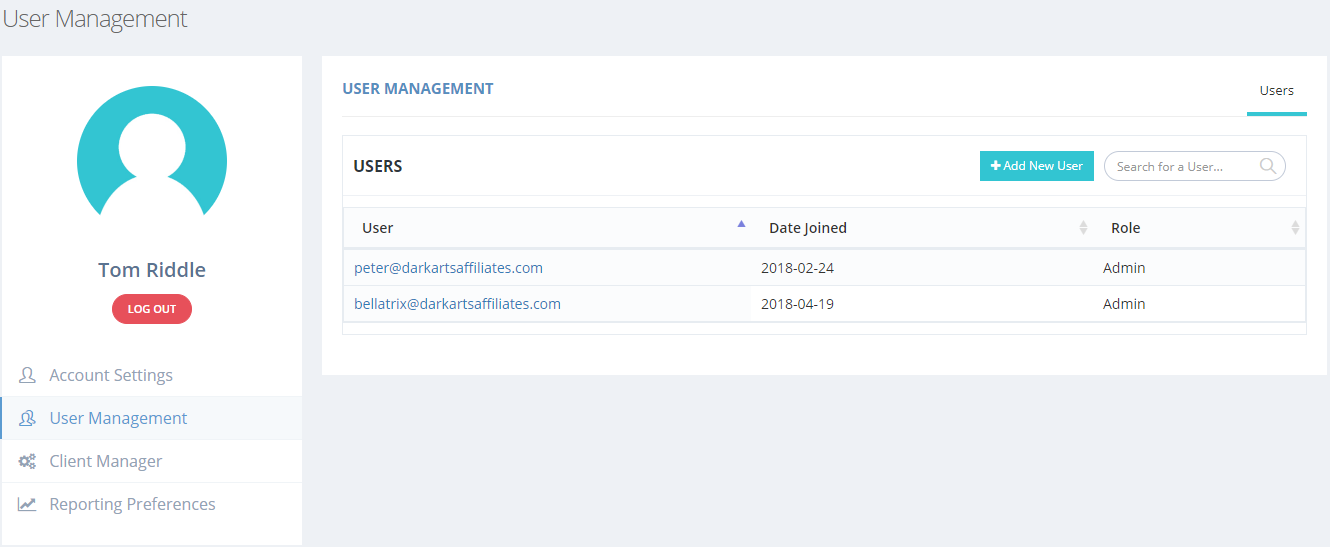Open User Management in the sidebar
Image resolution: width=1330 pixels, height=548 pixels.
point(152,419)
